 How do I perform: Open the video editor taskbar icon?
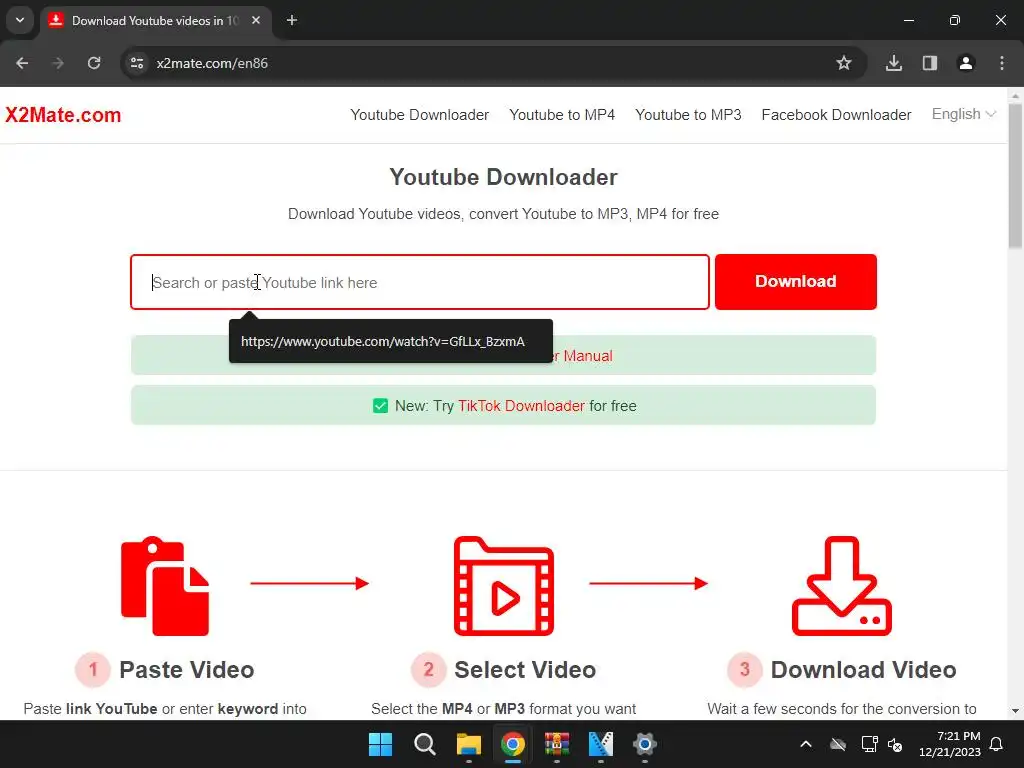pos(601,744)
